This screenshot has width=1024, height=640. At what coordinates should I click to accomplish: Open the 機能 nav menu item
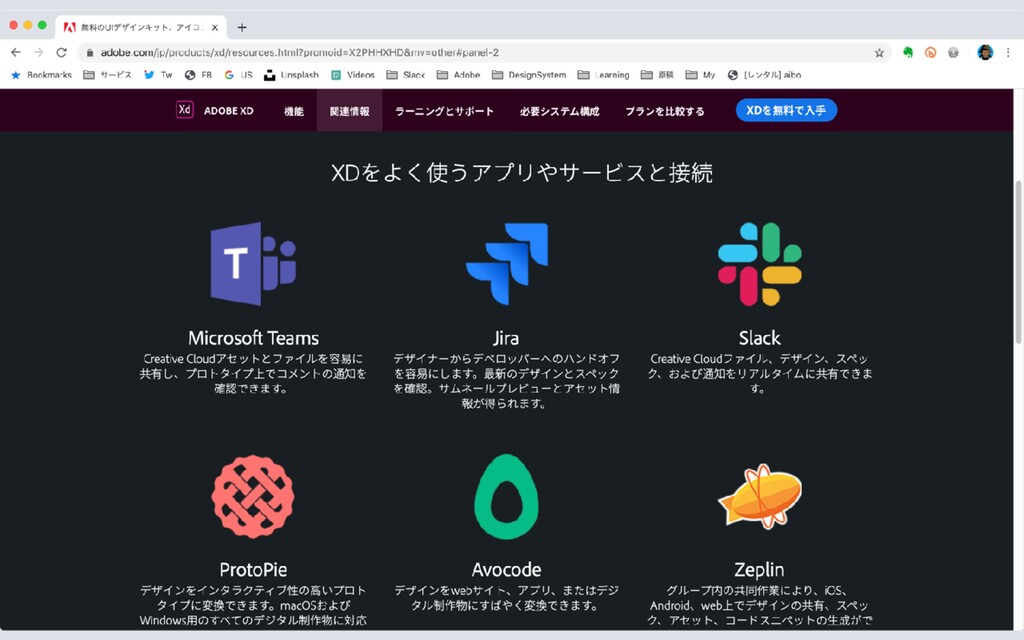point(294,111)
